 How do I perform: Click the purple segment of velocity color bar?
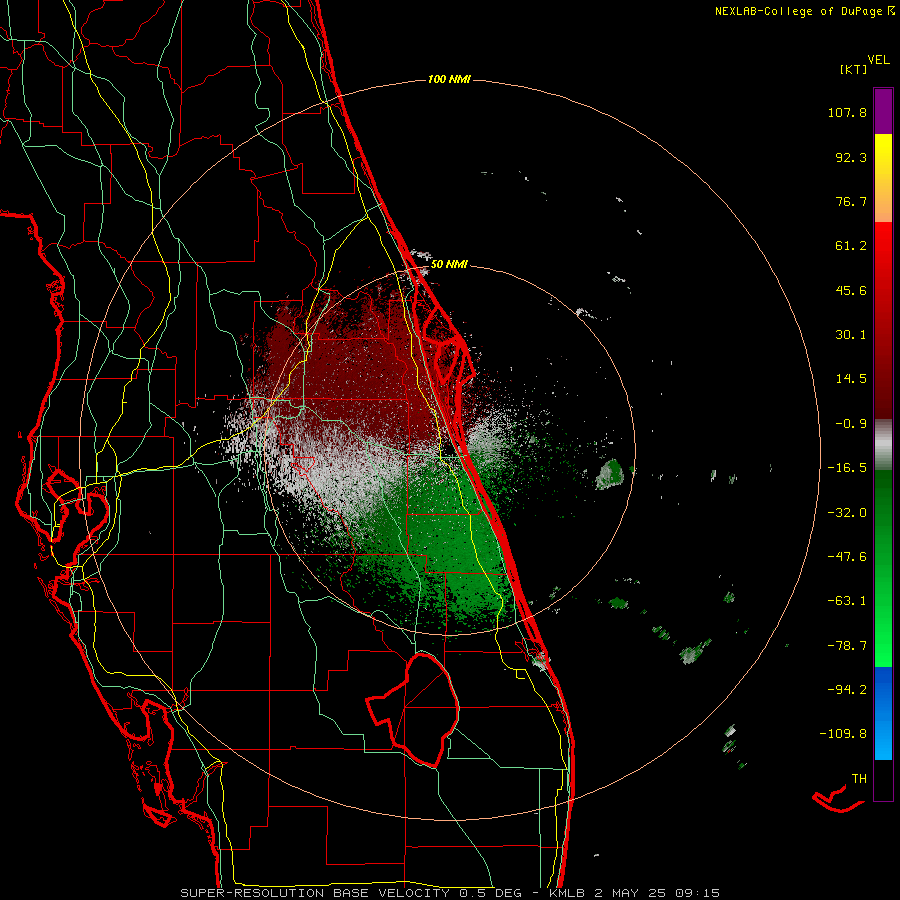click(883, 111)
